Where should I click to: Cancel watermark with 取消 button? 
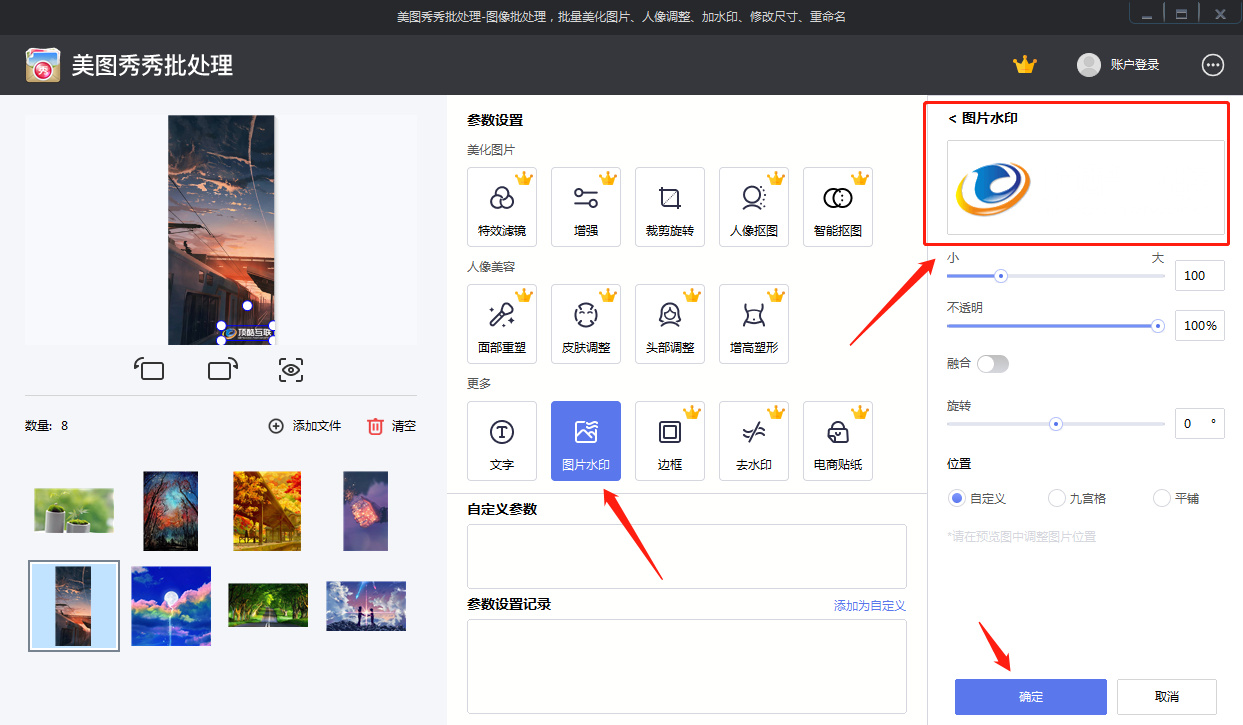(1167, 697)
